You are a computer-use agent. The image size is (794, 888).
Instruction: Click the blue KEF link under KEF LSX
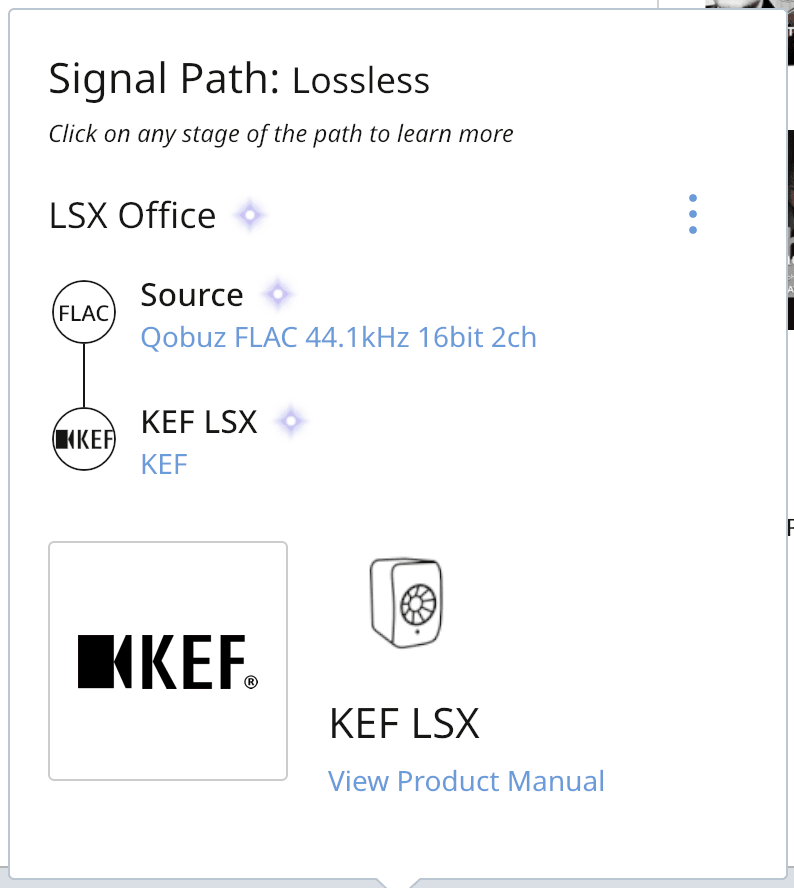tap(164, 464)
